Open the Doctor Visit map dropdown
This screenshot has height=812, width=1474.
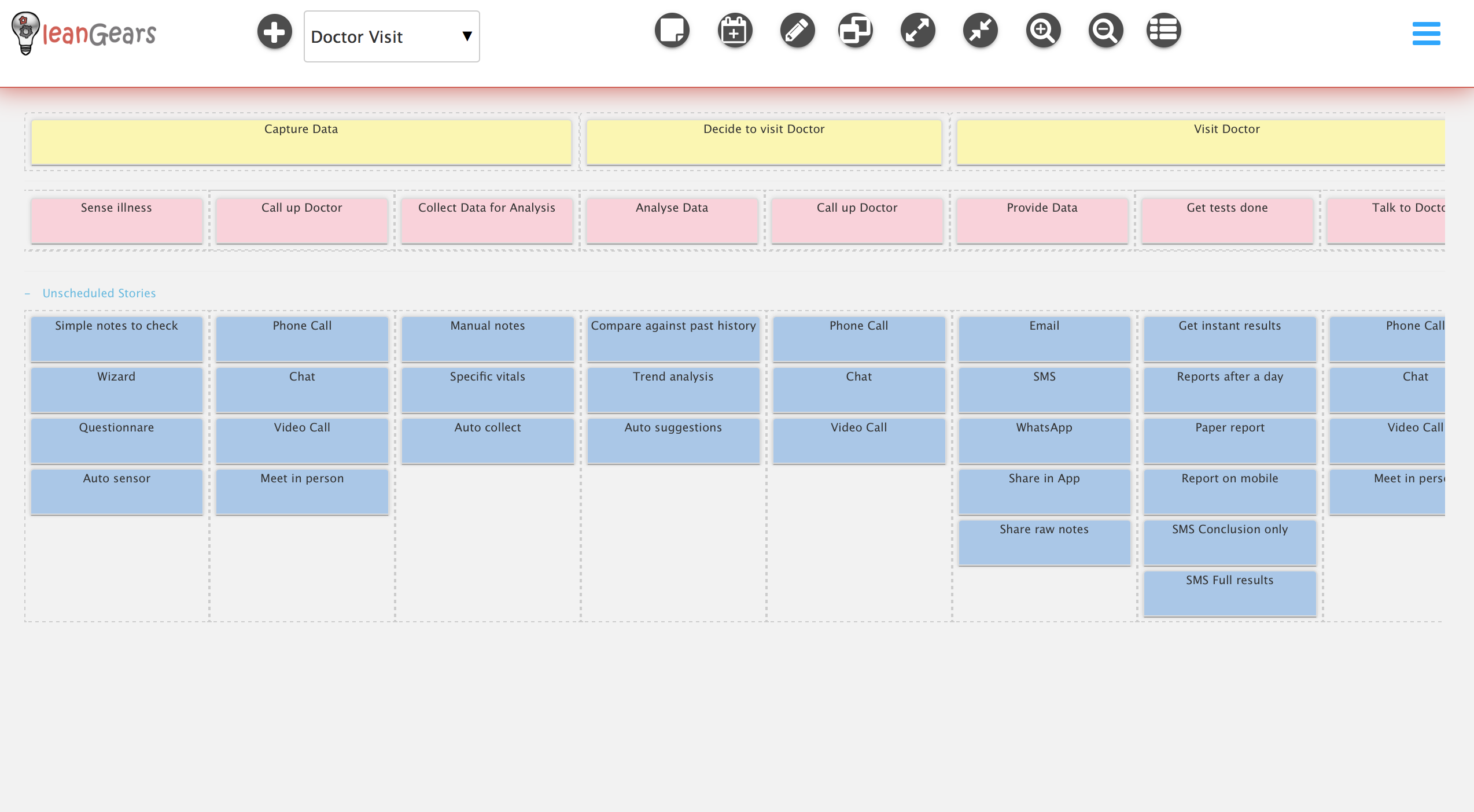(392, 36)
